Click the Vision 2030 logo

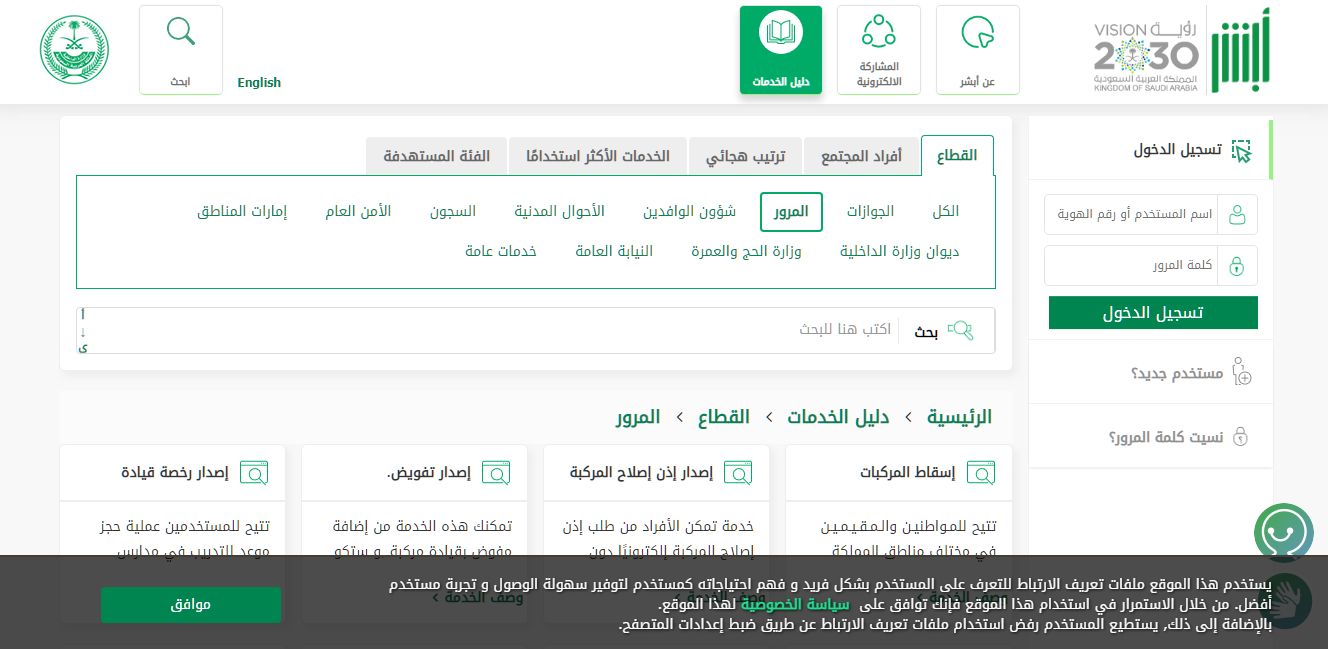pos(1146,50)
